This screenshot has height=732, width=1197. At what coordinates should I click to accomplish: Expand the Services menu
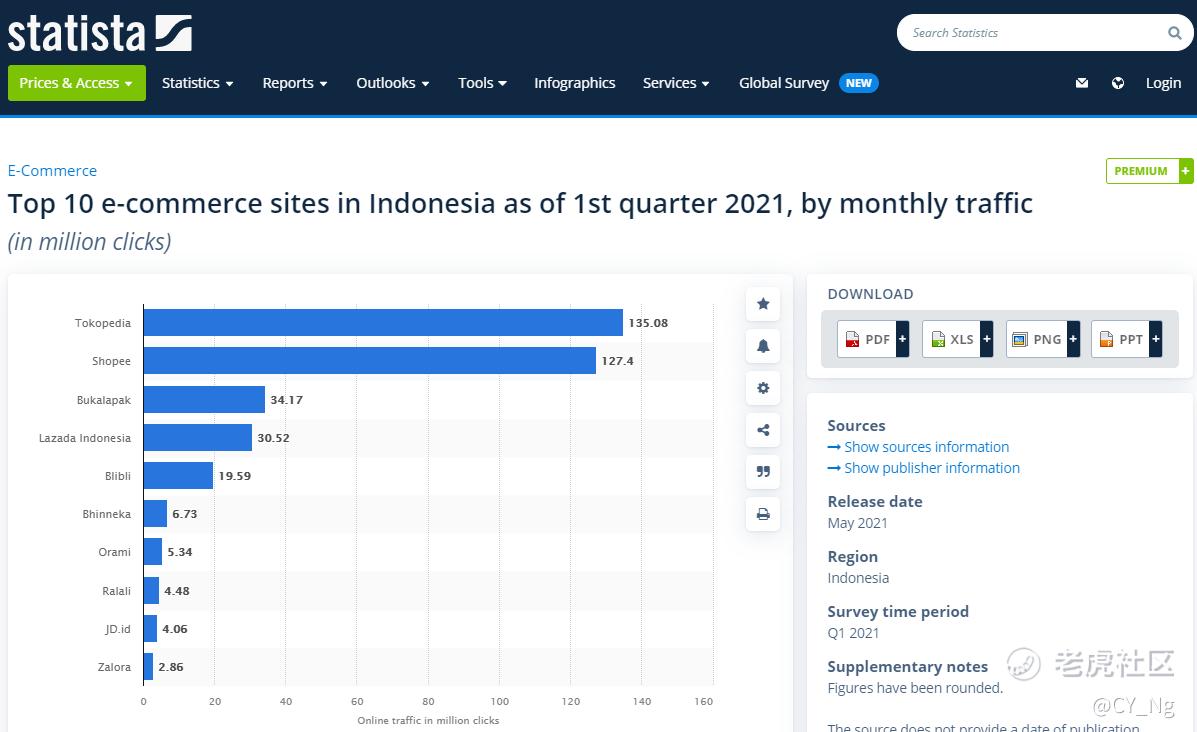pos(676,82)
